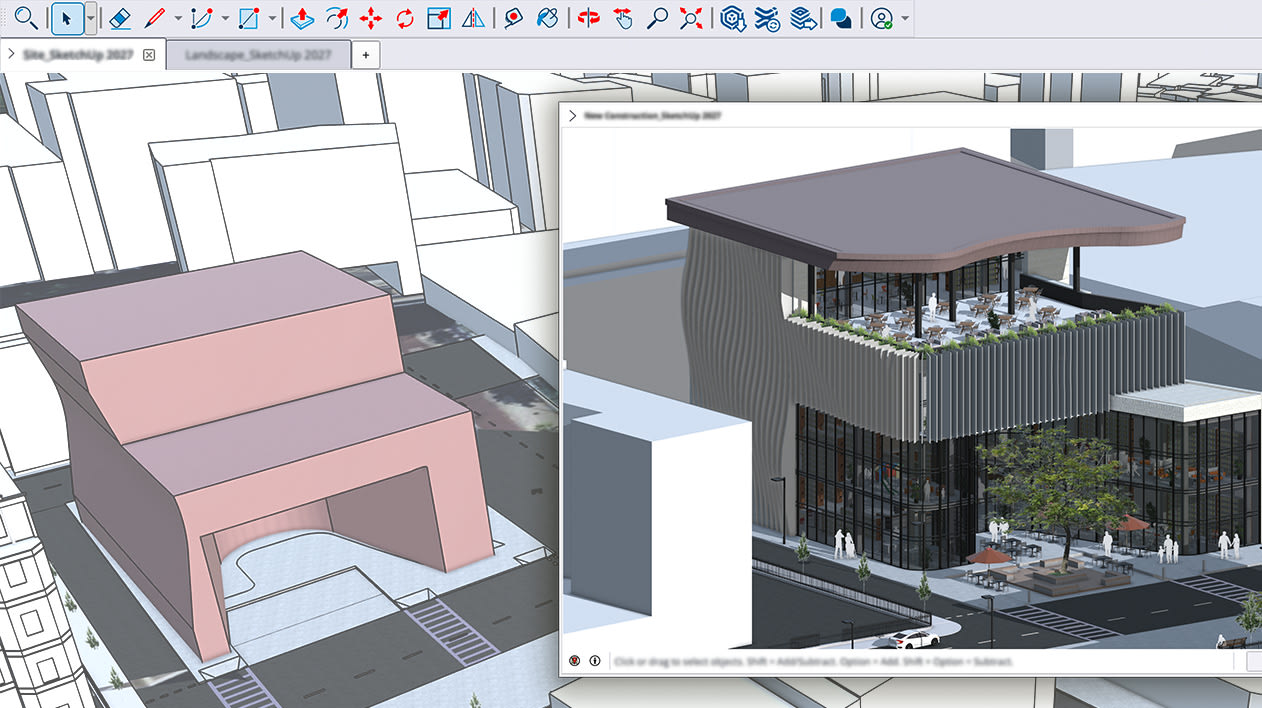Open the Search tool magnifier icon

pos(25,18)
